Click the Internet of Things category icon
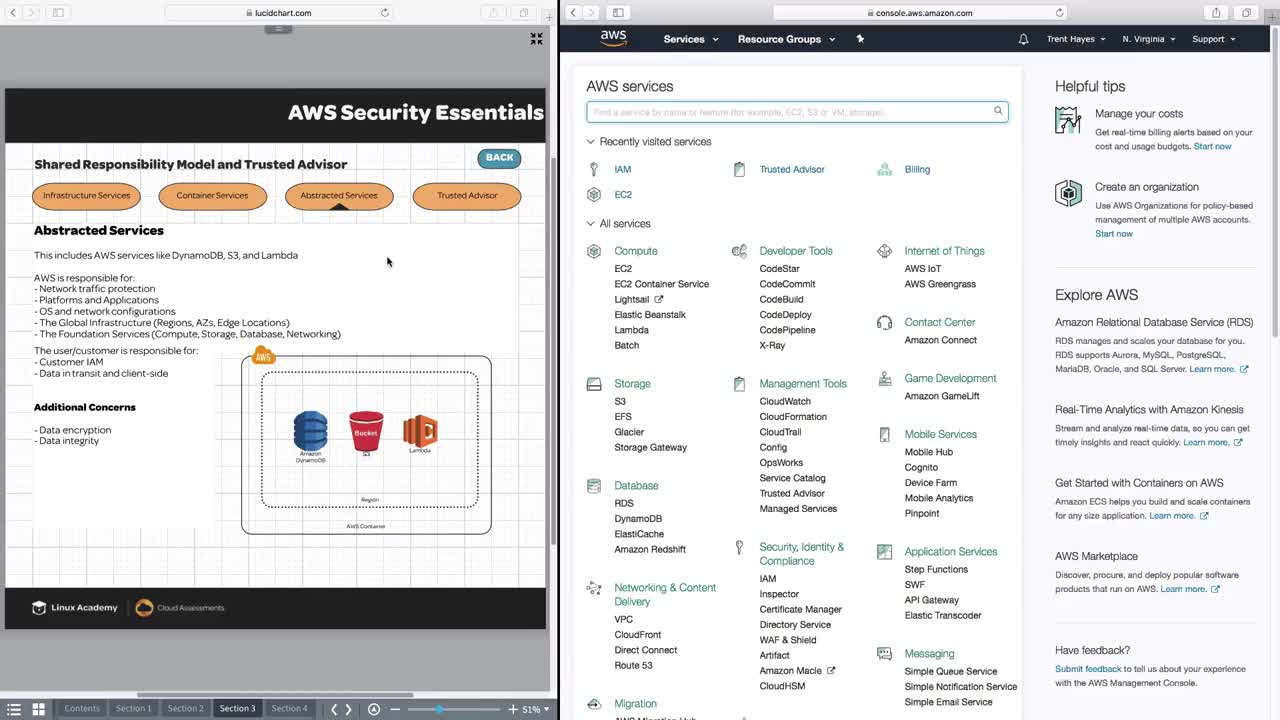Viewport: 1280px width, 720px height. tap(884, 251)
